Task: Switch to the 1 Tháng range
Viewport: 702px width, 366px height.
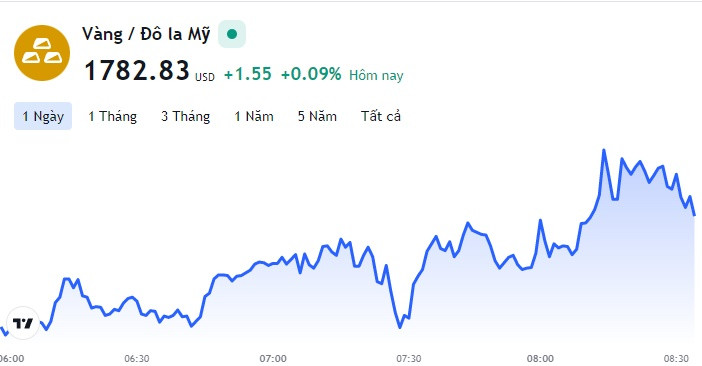Action: (112, 116)
